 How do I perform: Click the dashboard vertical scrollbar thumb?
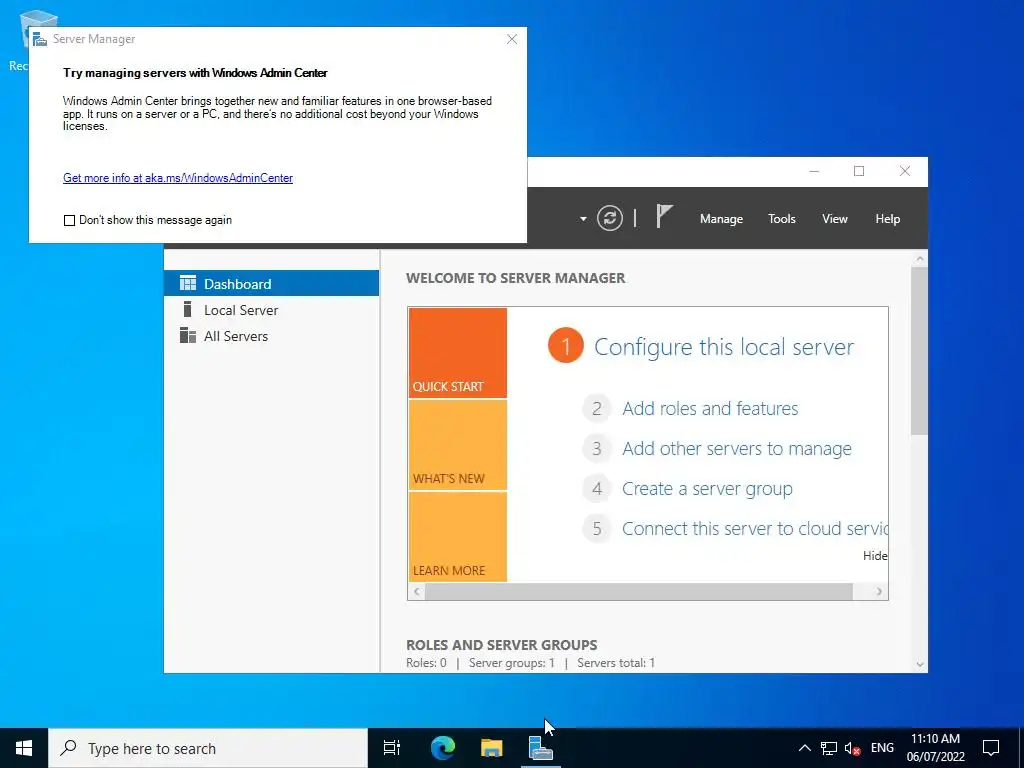(x=920, y=351)
